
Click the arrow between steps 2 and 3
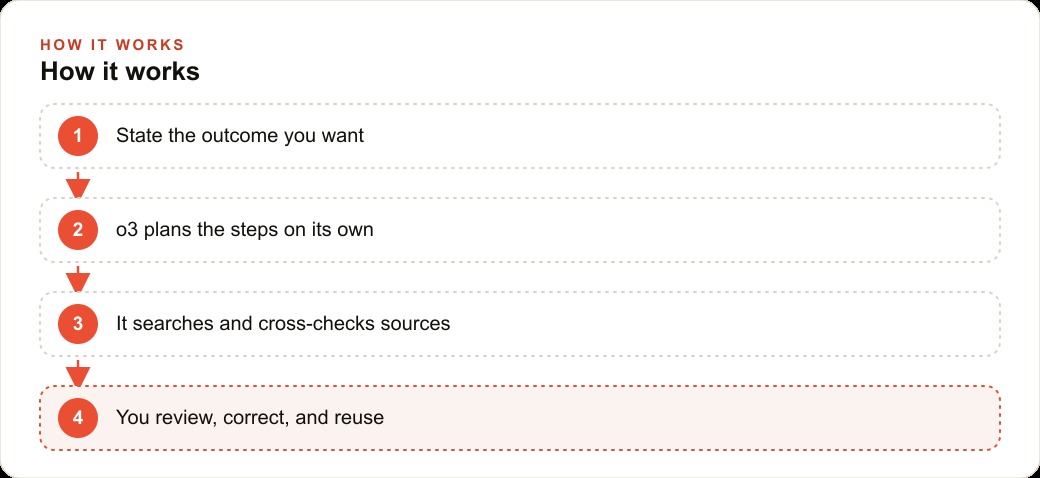tap(78, 278)
